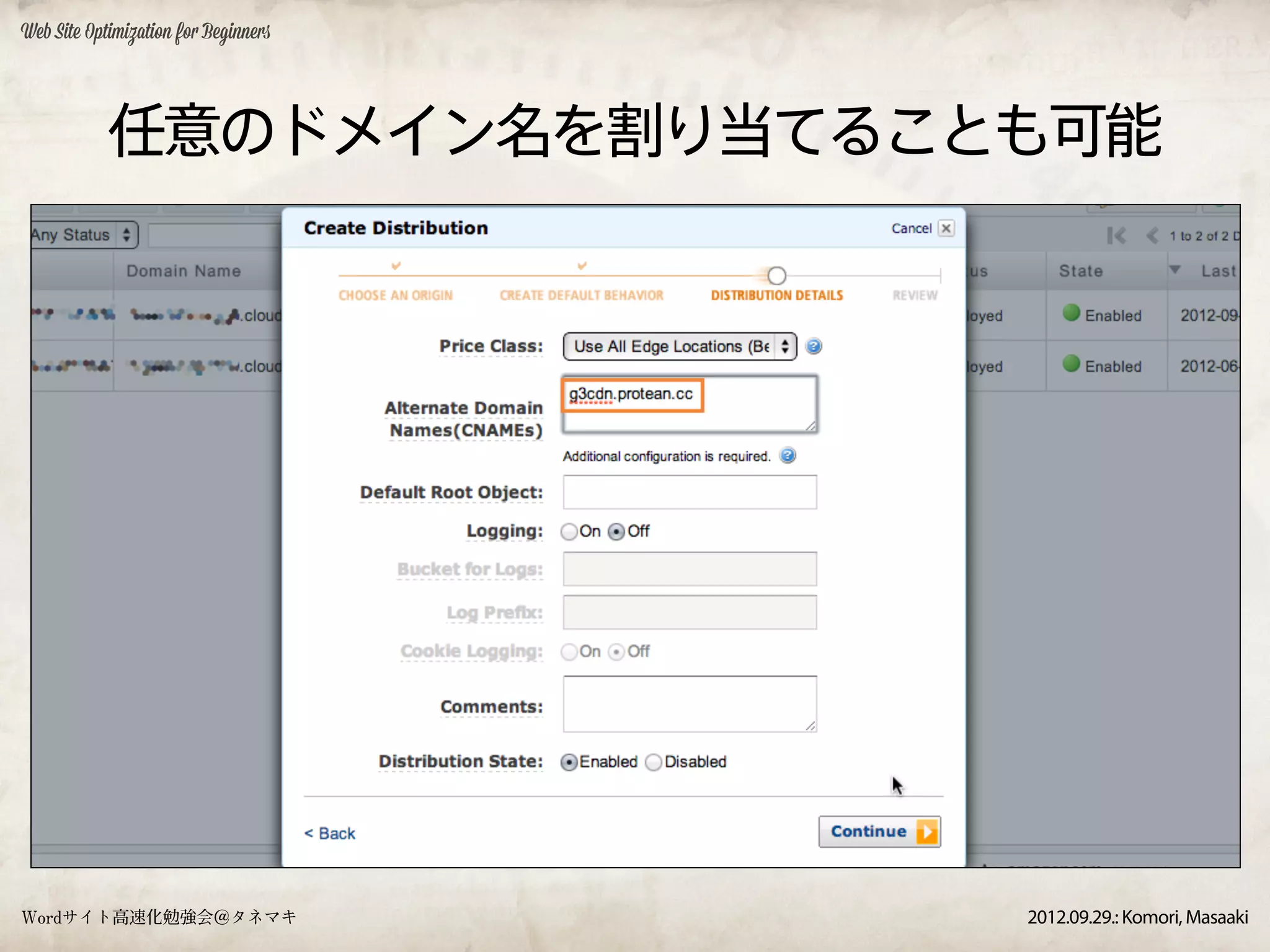Set Cookie Logging to Off
The width and height of the screenshot is (1270, 952).
tap(616, 652)
